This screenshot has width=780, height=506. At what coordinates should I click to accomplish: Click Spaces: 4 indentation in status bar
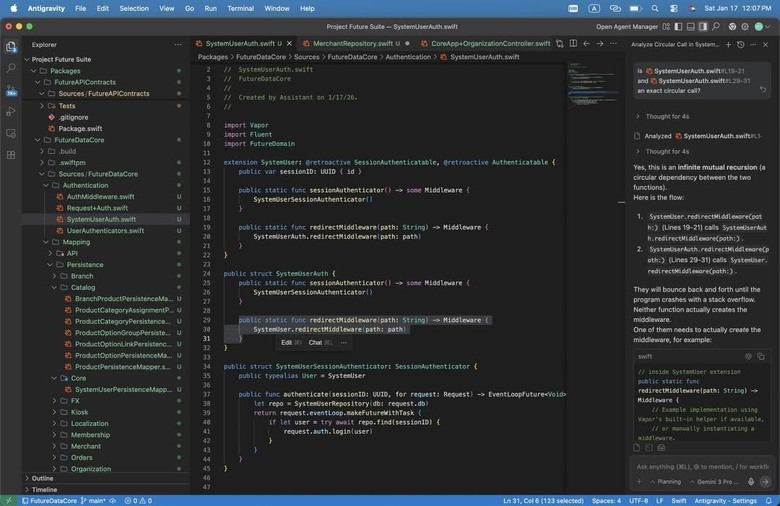[x=606, y=501]
